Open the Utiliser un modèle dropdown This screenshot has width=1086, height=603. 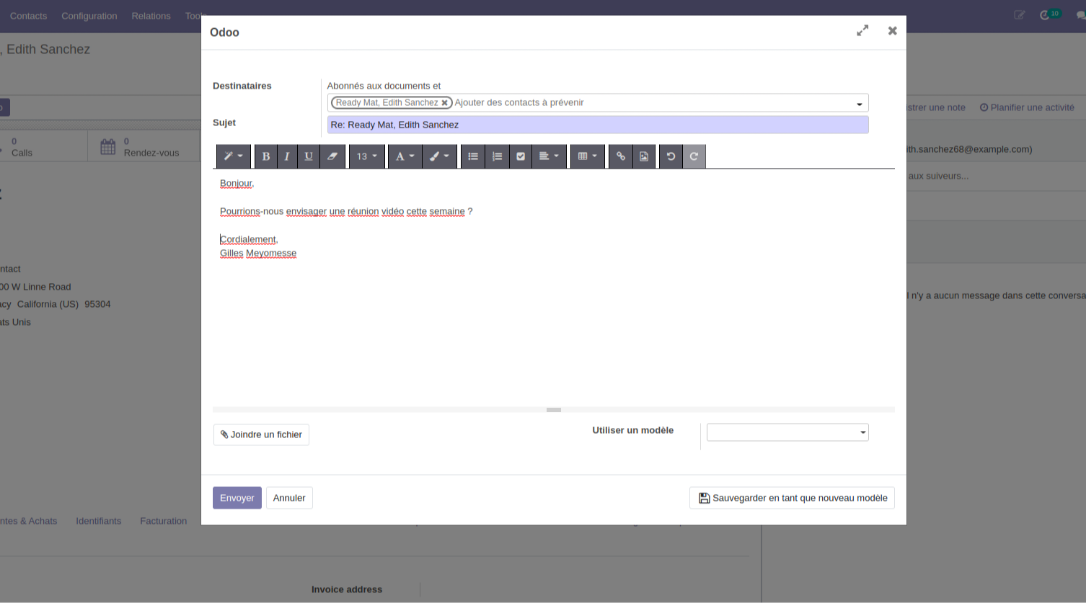787,432
